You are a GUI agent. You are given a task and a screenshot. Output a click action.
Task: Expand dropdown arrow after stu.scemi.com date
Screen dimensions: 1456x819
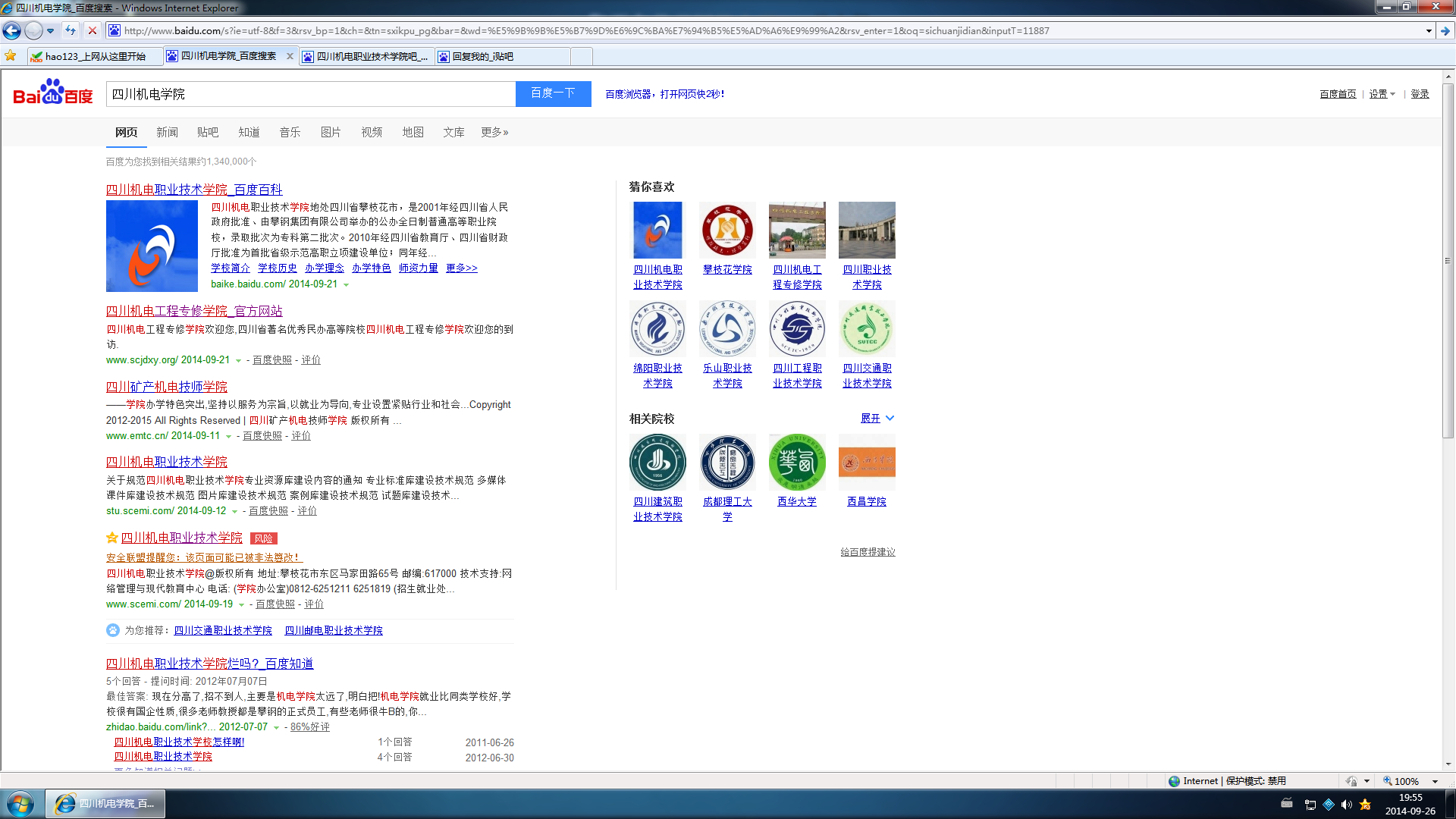(234, 512)
